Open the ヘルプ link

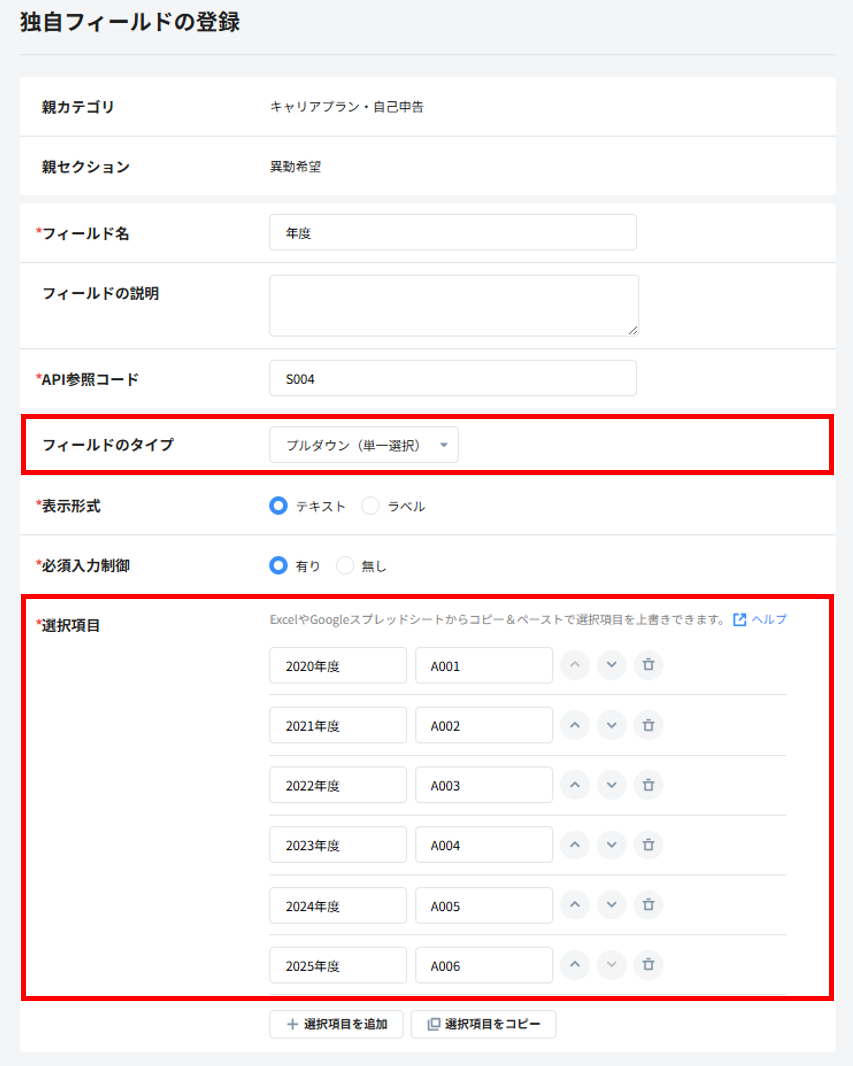760,620
